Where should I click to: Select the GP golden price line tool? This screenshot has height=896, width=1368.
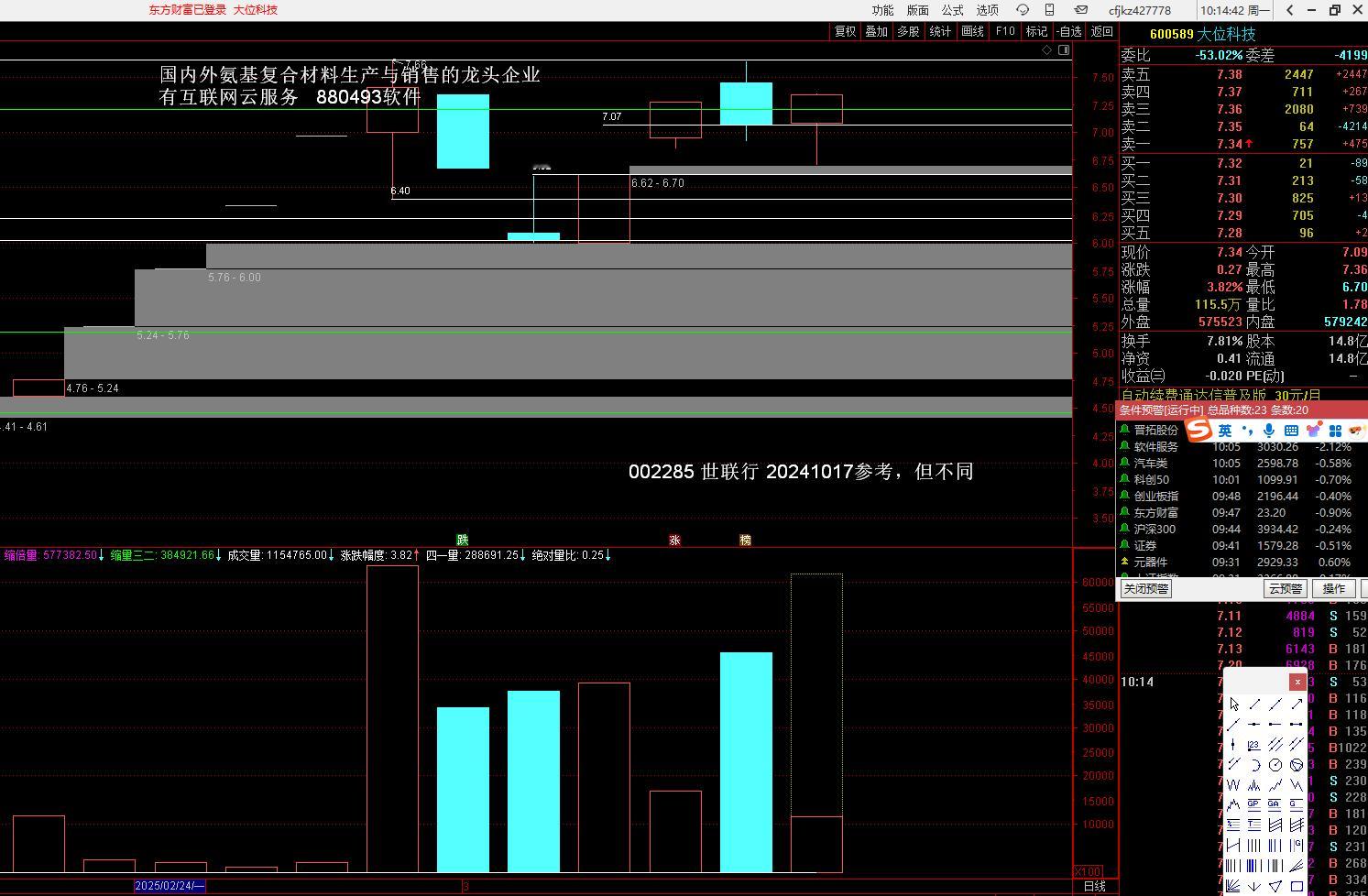1254,804
